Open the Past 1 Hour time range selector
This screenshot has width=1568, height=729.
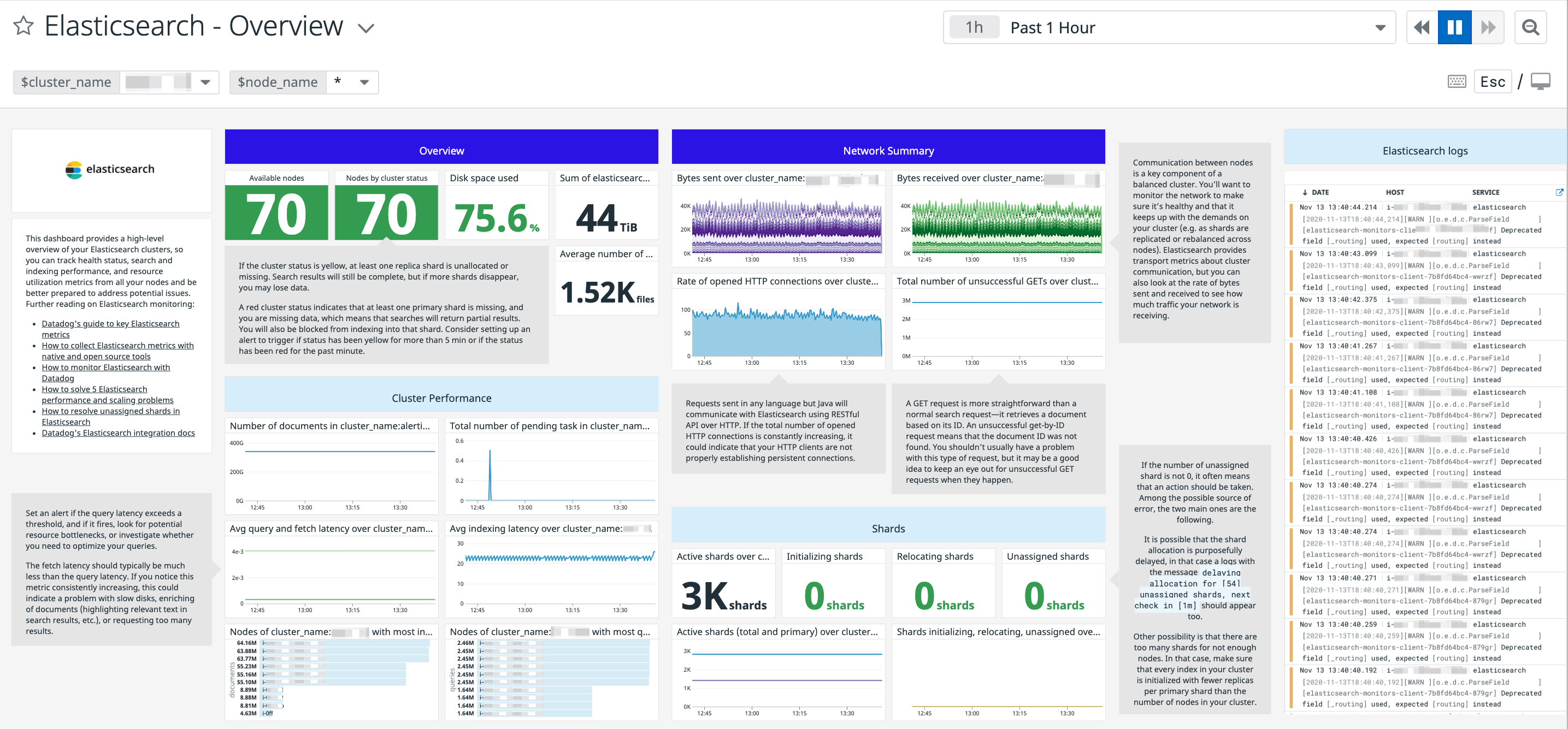coord(1169,27)
